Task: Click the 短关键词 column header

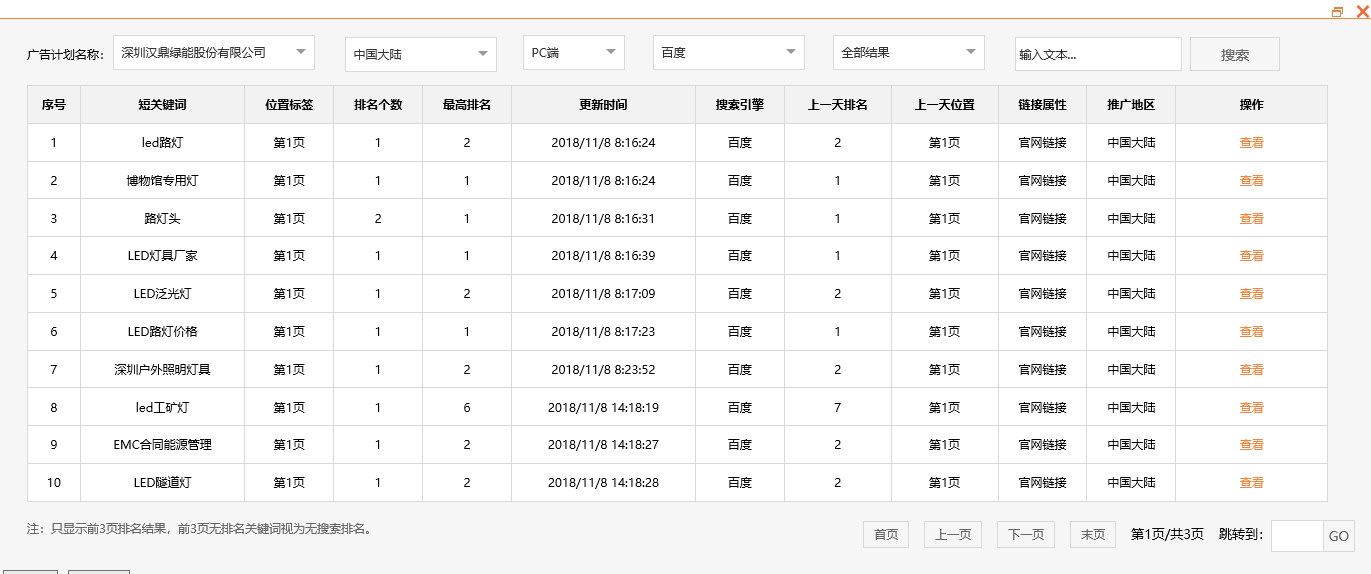Action: tap(163, 105)
